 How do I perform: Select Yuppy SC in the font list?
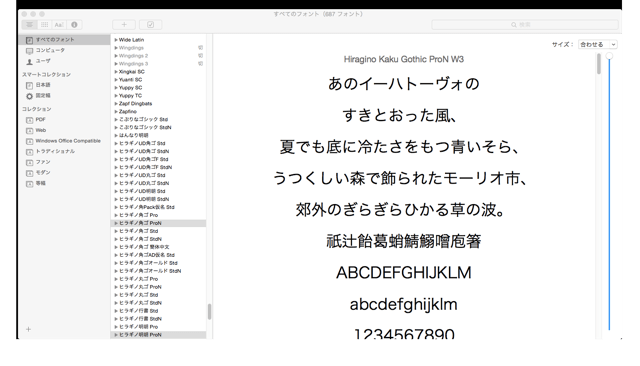coord(131,88)
